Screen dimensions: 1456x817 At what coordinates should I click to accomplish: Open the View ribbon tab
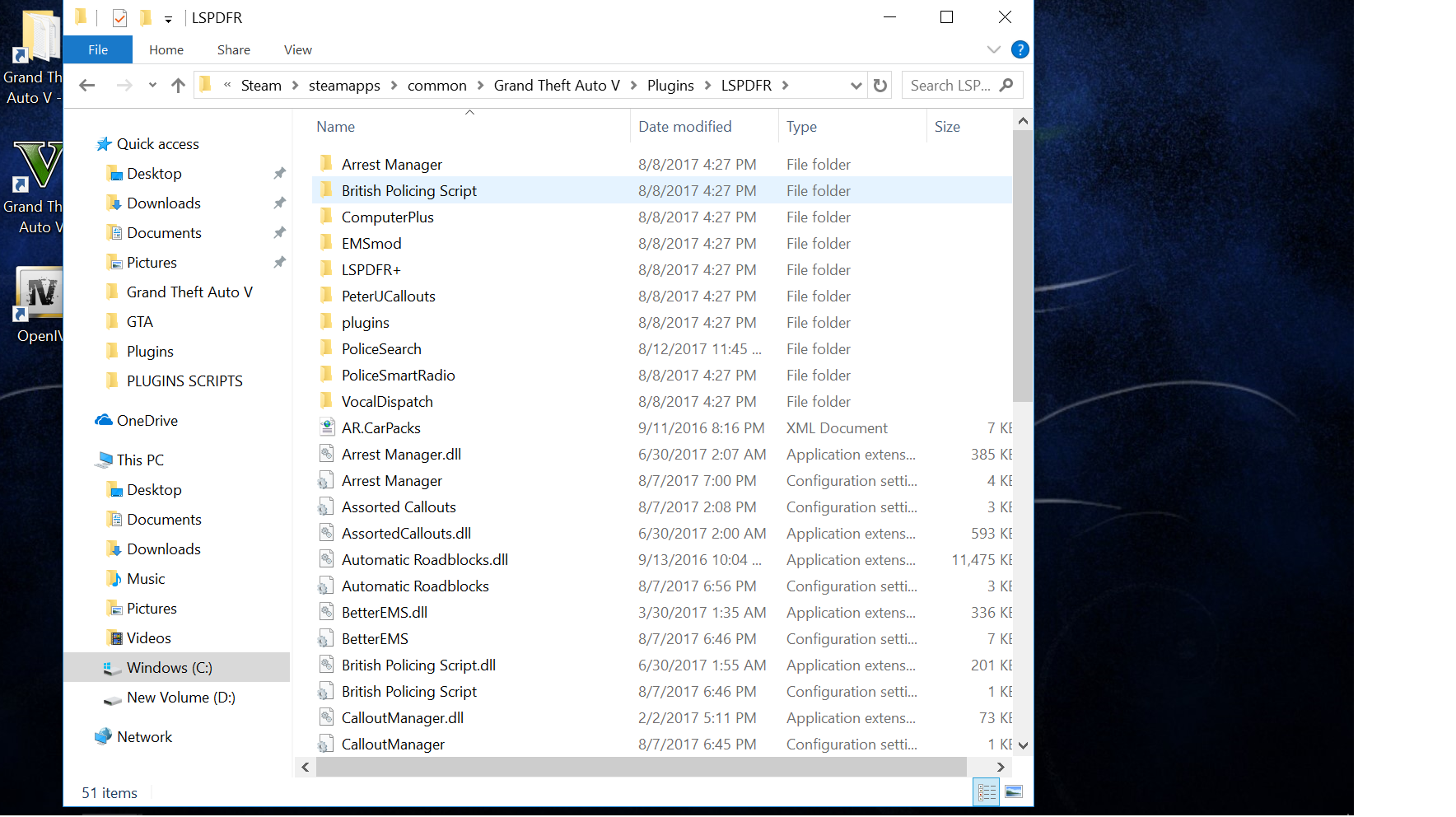[297, 49]
